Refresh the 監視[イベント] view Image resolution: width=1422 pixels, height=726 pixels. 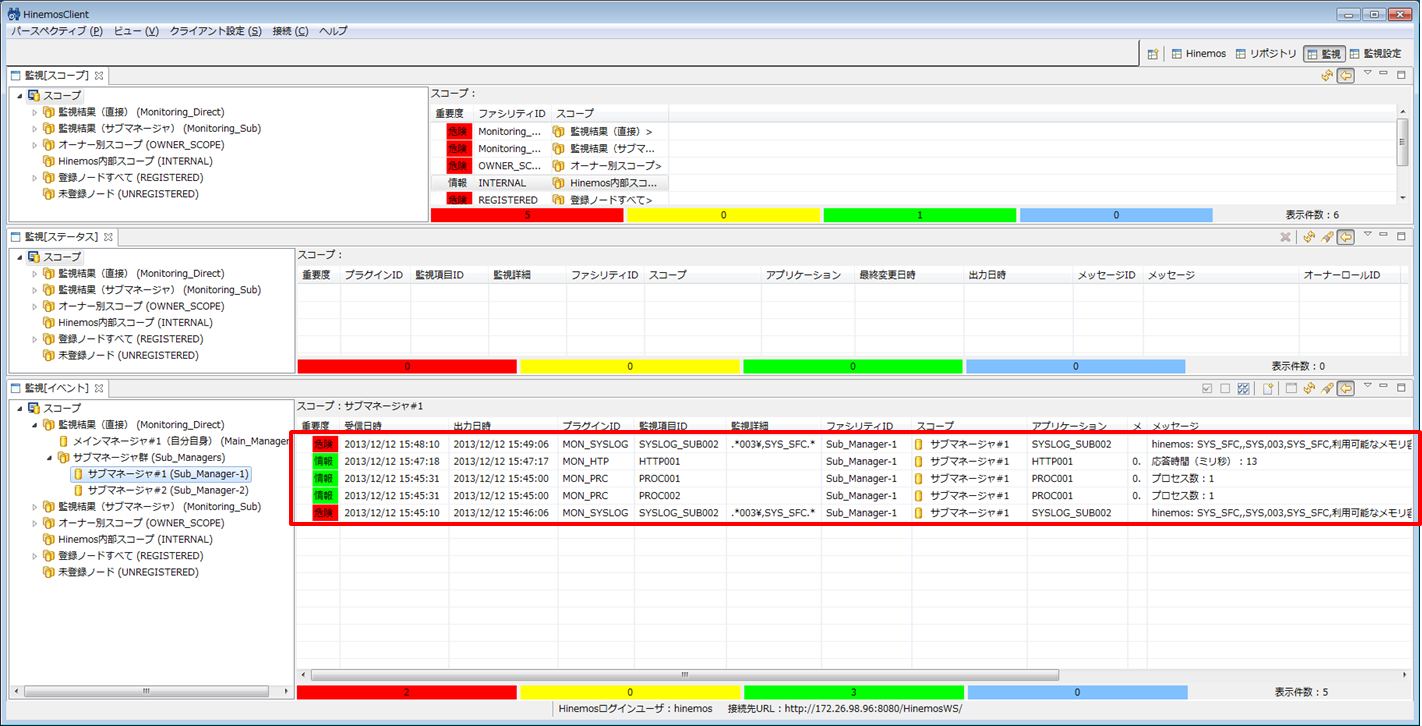(1308, 388)
